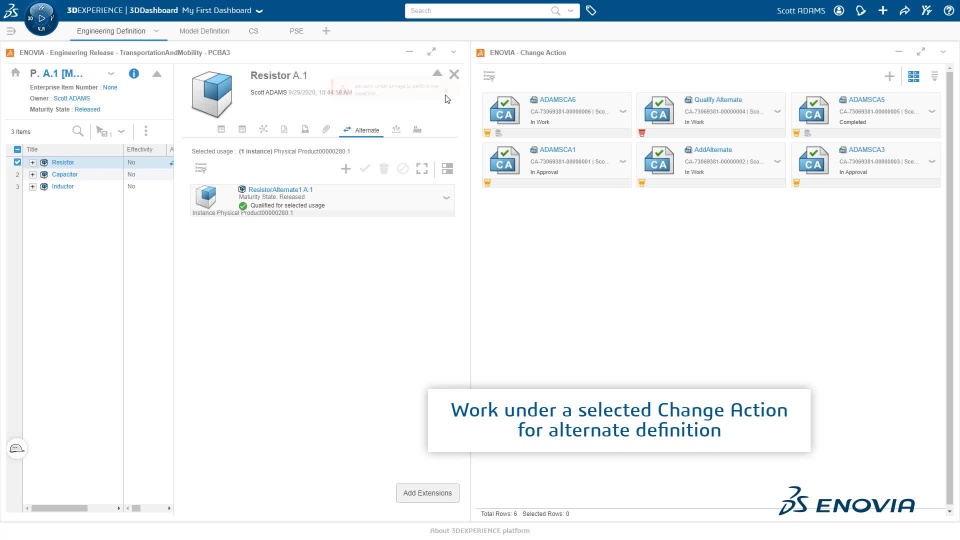Click the Search input field

(x=478, y=10)
